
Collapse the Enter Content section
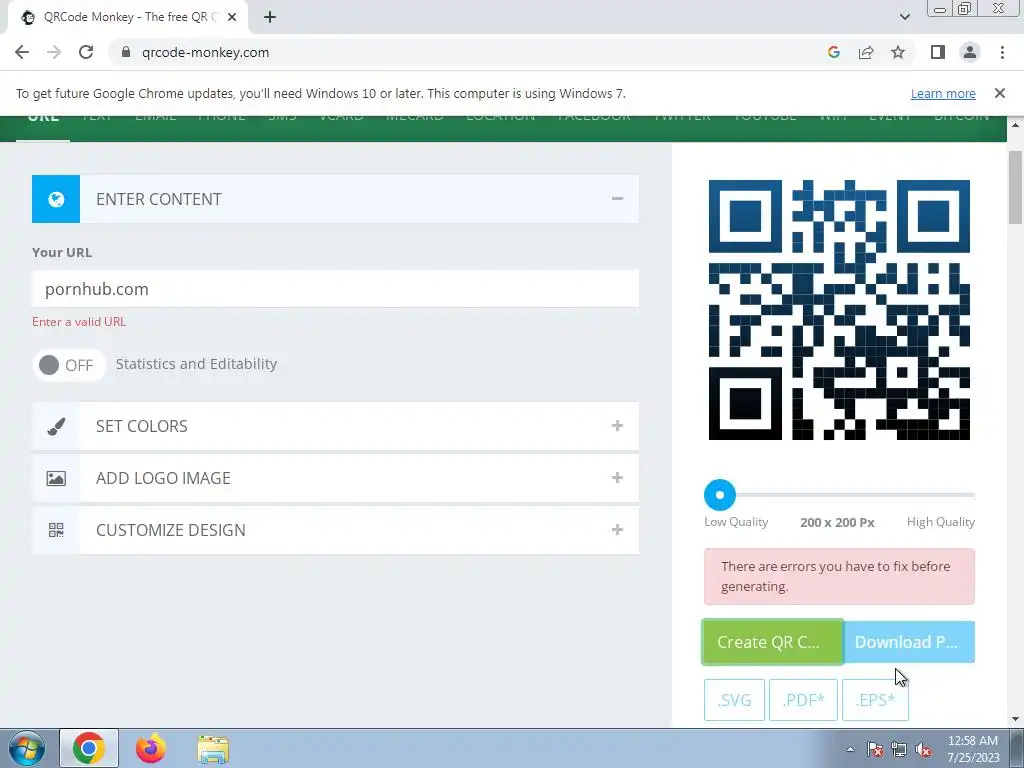(x=617, y=199)
